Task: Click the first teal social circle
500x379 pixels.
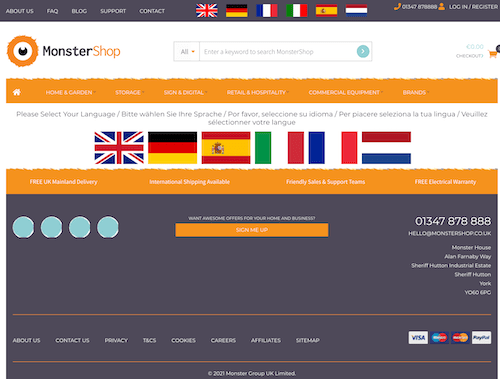Action: point(23,227)
